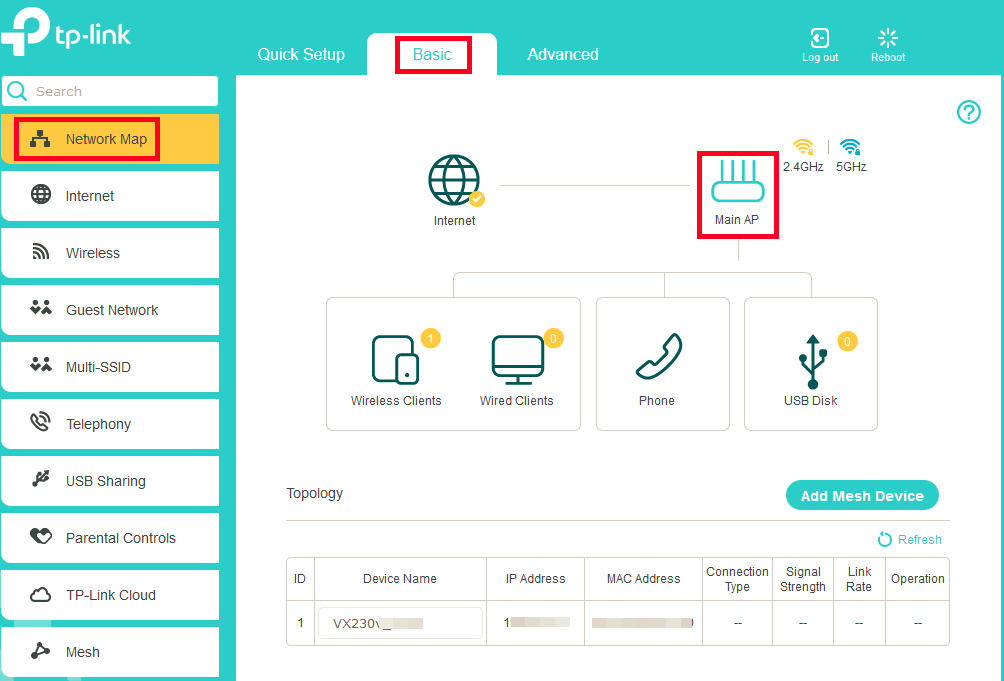The image size is (1004, 681).
Task: Click the 2.4GHz Wi-Fi icon
Action: 803,147
